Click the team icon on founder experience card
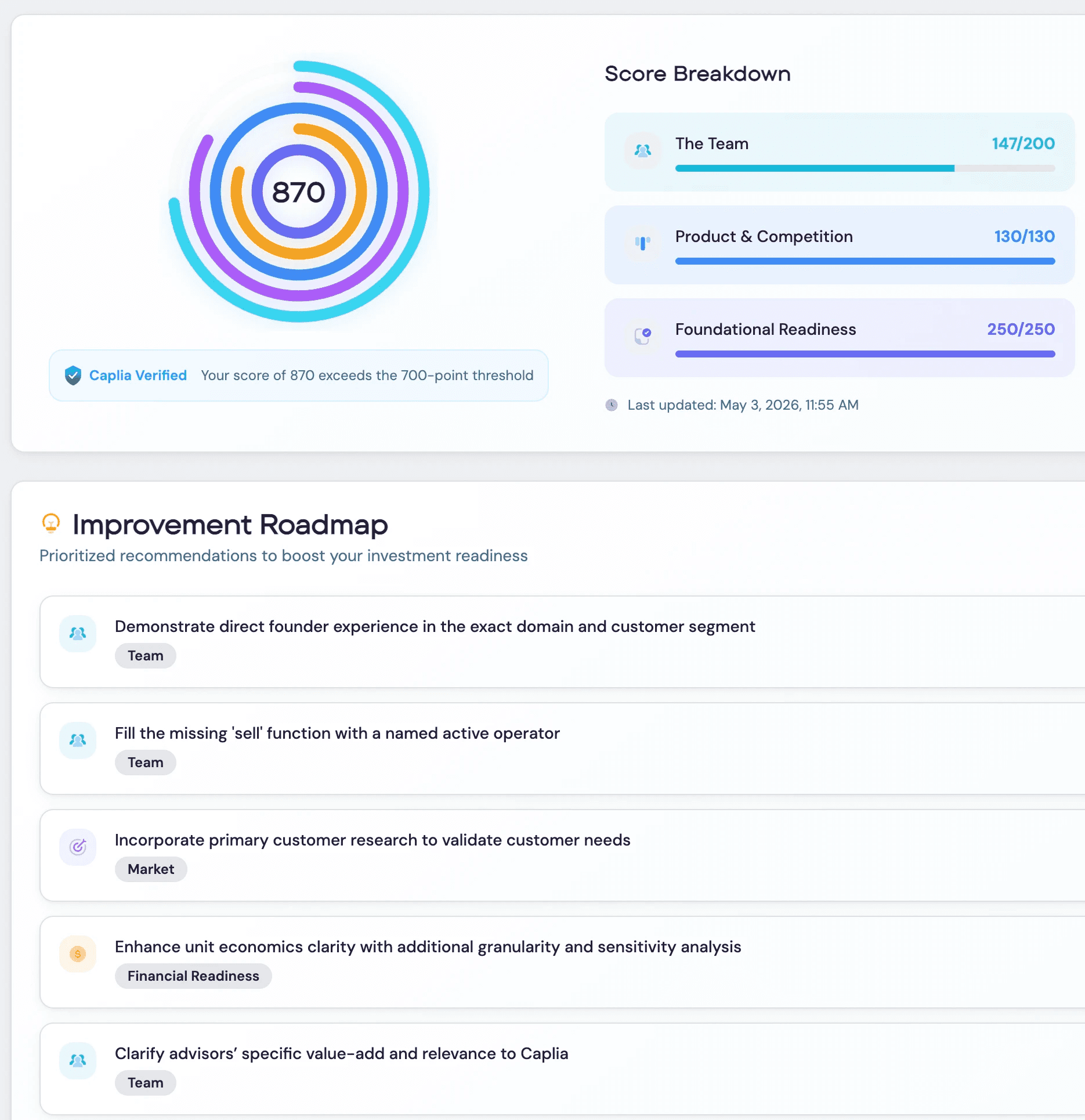Viewport: 1085px width, 1120px height. pos(78,634)
